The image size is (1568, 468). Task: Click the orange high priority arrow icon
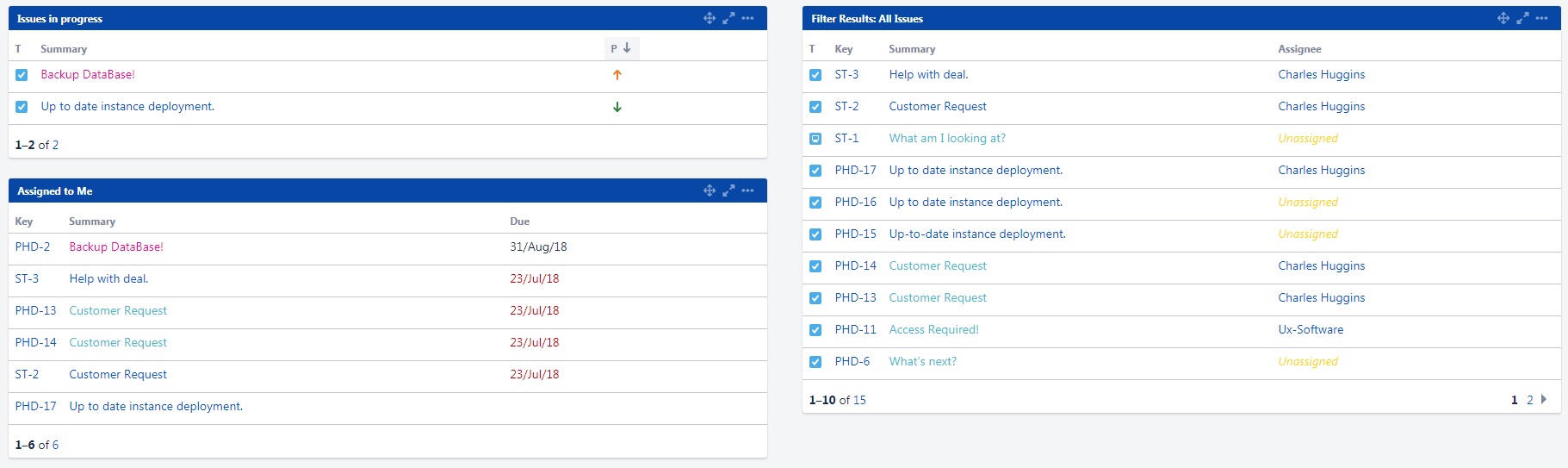click(x=617, y=75)
